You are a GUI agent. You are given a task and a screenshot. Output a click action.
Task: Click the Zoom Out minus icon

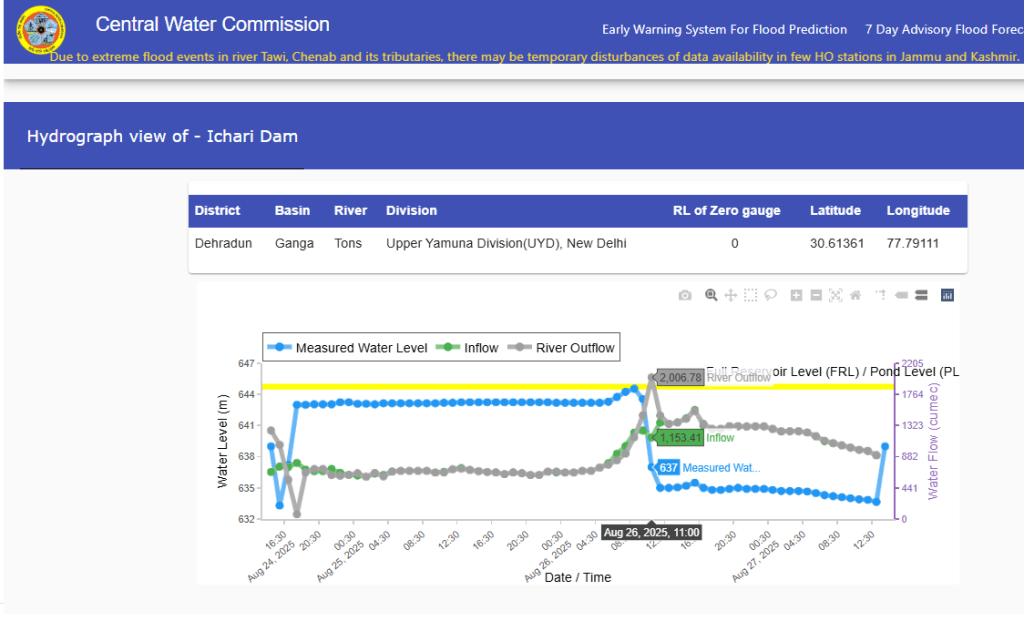(816, 295)
